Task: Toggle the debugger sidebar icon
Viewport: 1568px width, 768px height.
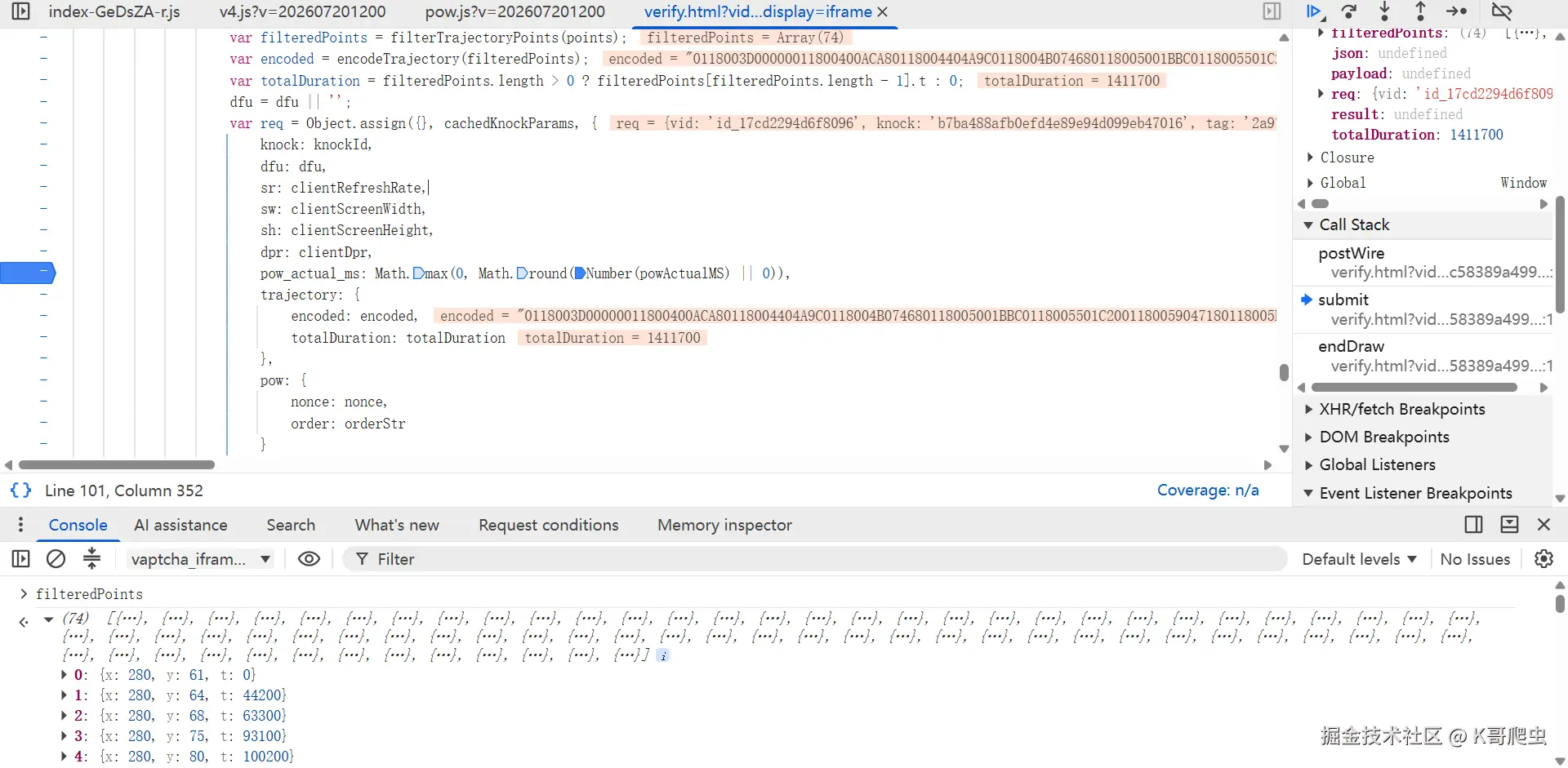Action: pyautogui.click(x=1272, y=11)
